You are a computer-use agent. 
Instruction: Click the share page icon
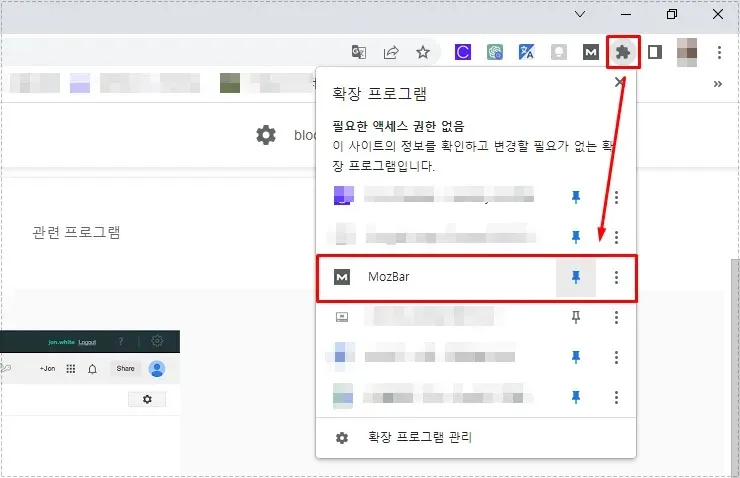pyautogui.click(x=391, y=52)
